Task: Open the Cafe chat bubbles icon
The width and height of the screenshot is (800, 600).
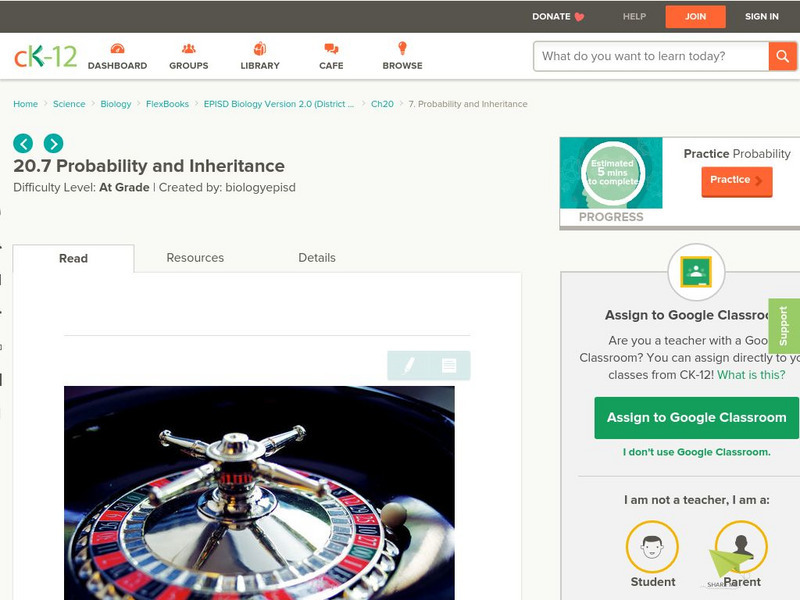Action: 331,48
